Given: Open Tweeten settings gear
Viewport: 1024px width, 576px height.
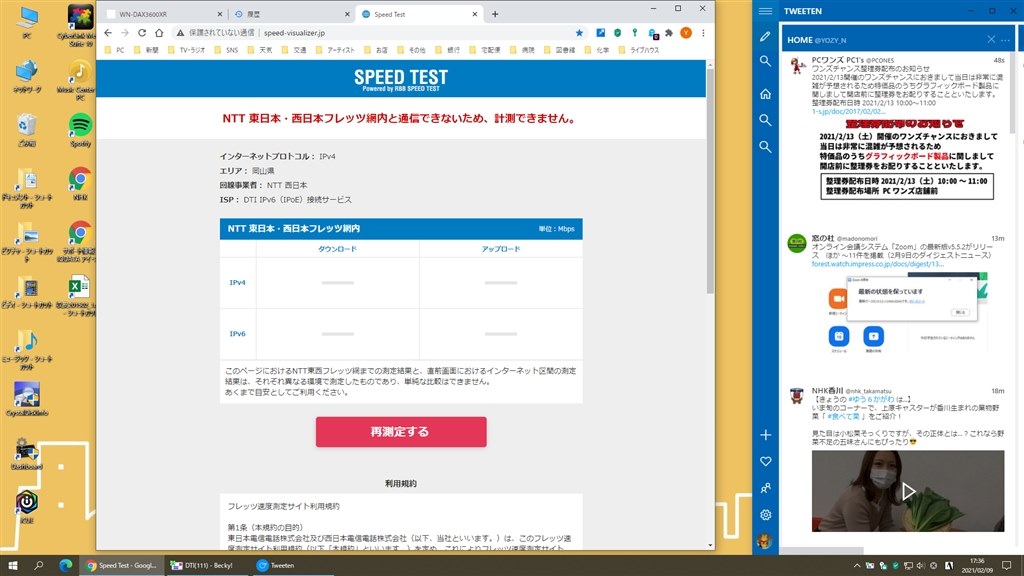Looking at the screenshot, I should [x=765, y=515].
